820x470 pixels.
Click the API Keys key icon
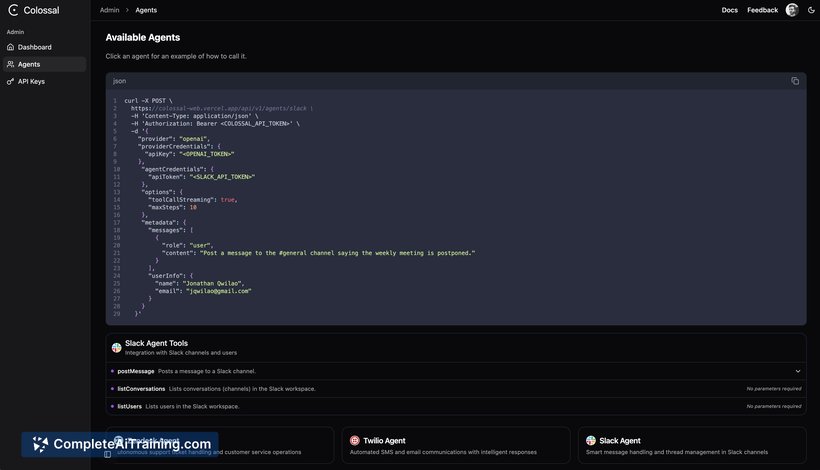(x=10, y=82)
